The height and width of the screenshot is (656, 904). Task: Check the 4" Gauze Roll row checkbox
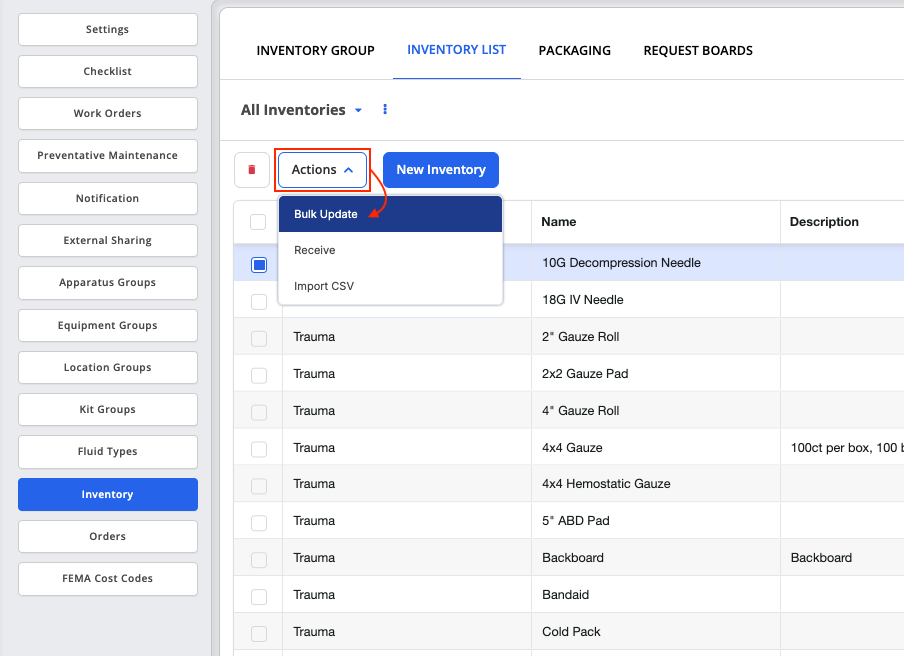pyautogui.click(x=259, y=412)
